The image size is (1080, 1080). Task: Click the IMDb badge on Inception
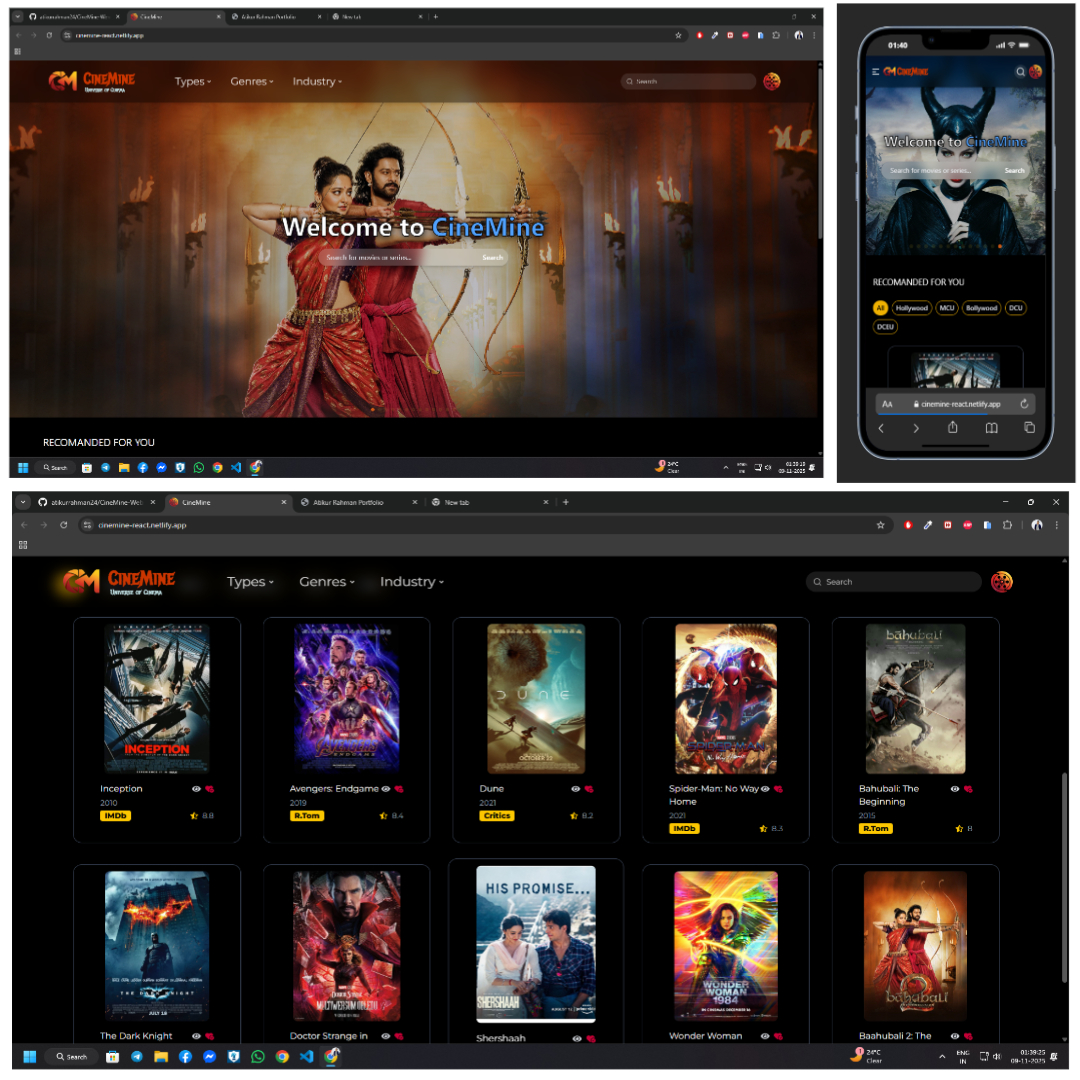pos(116,816)
